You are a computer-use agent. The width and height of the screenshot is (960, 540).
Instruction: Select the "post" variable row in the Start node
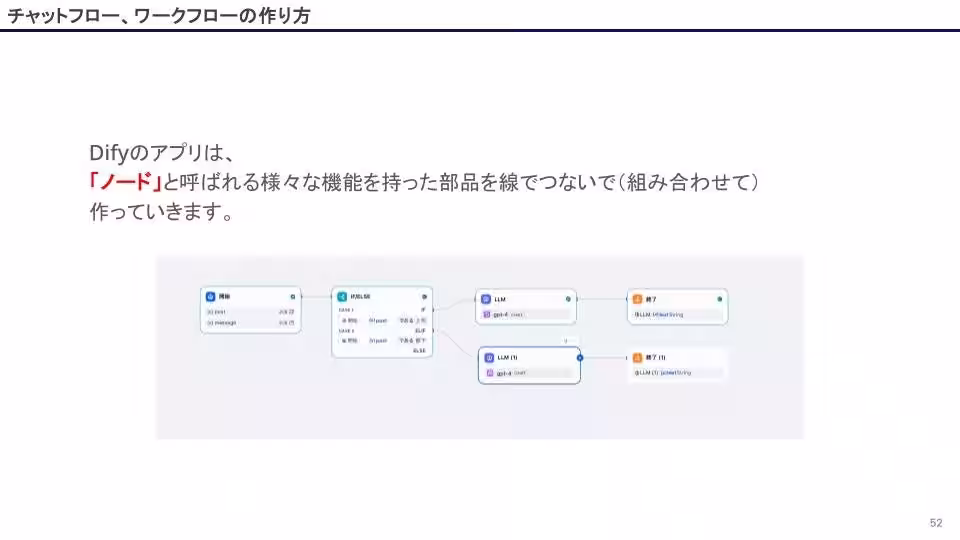pos(250,312)
